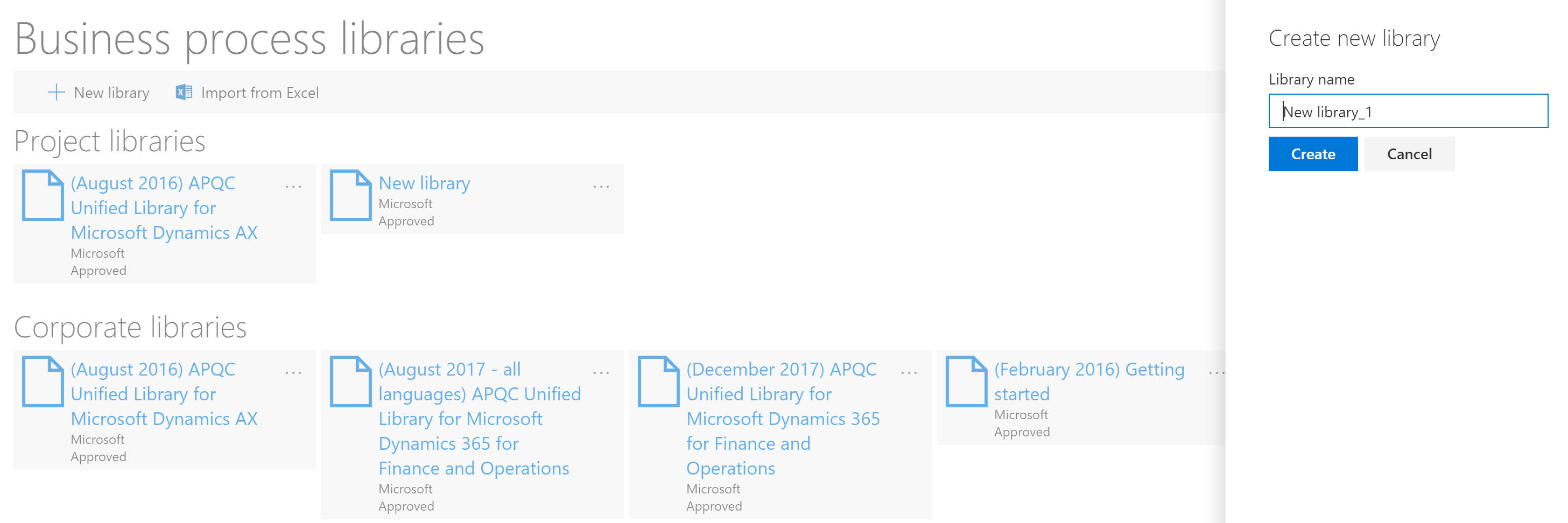
Task: Open the New library link under Project libraries
Action: coord(424,183)
